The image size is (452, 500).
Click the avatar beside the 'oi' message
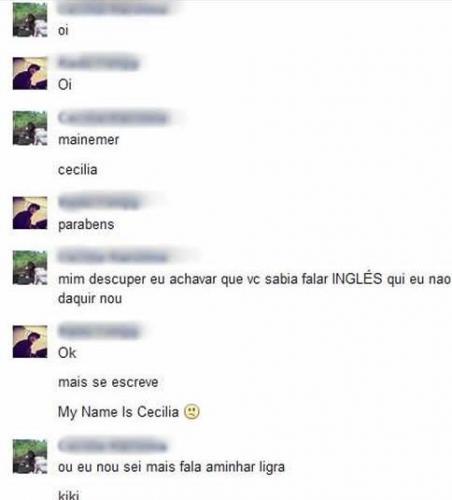[30, 19]
